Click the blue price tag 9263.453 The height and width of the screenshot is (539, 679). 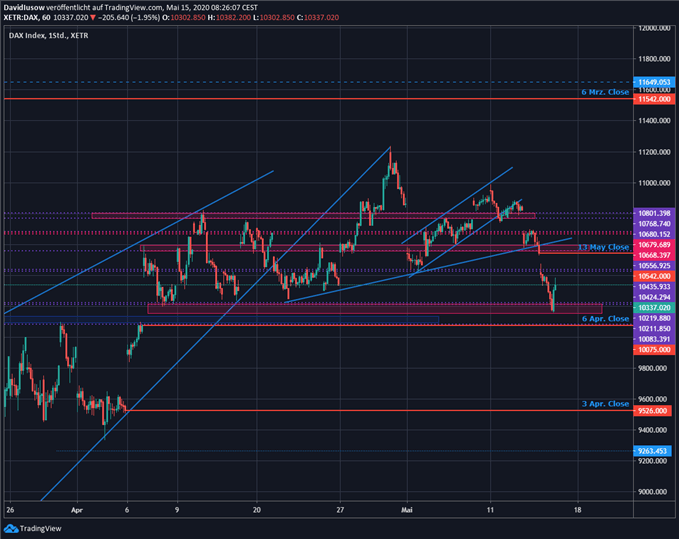pos(653,451)
